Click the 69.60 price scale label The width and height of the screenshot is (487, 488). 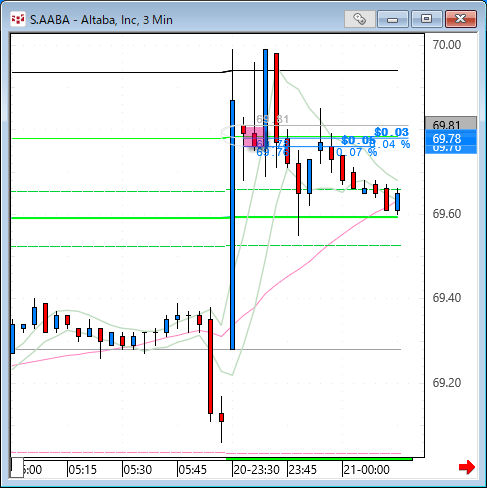(x=447, y=213)
